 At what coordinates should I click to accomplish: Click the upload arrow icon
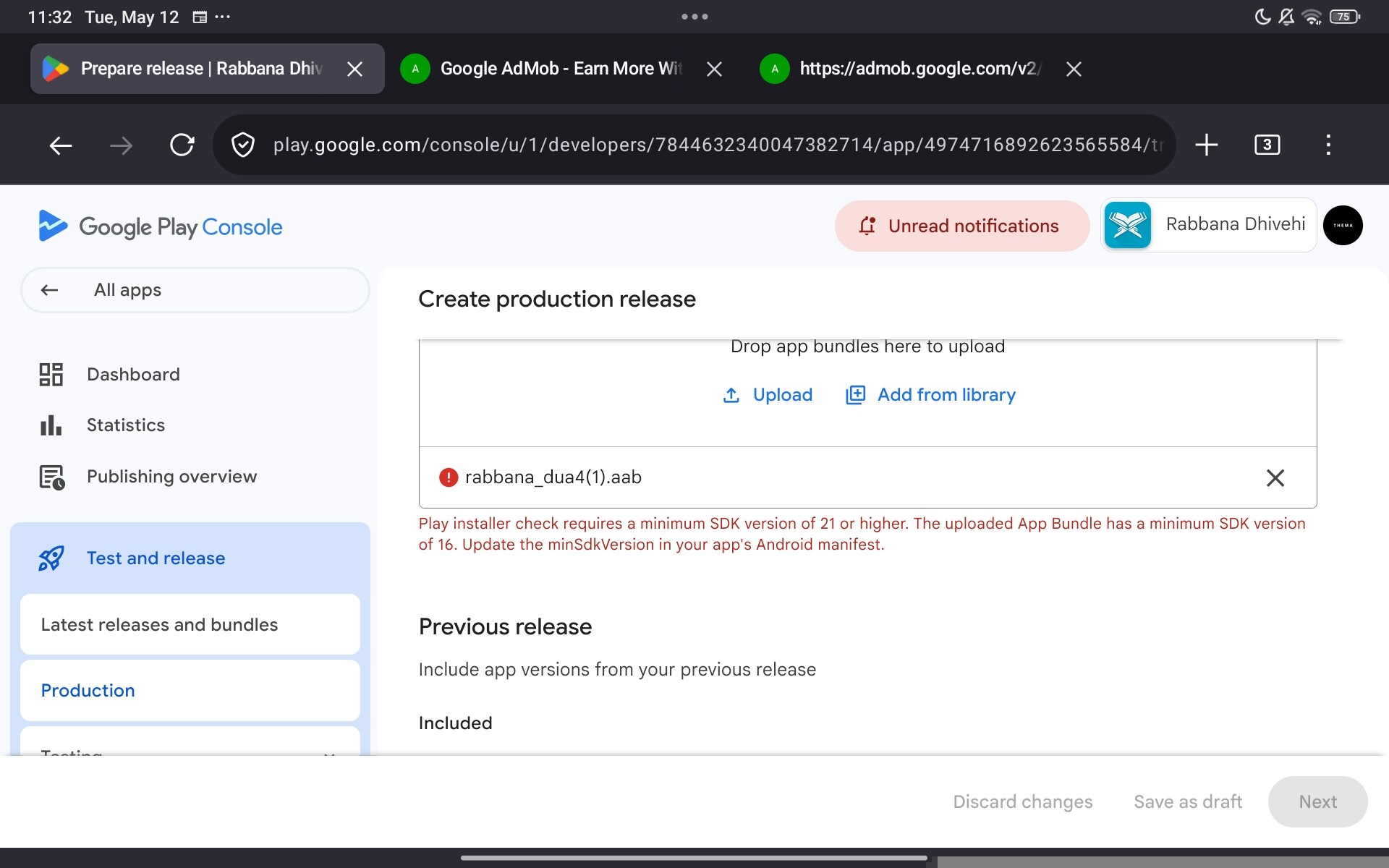731,395
